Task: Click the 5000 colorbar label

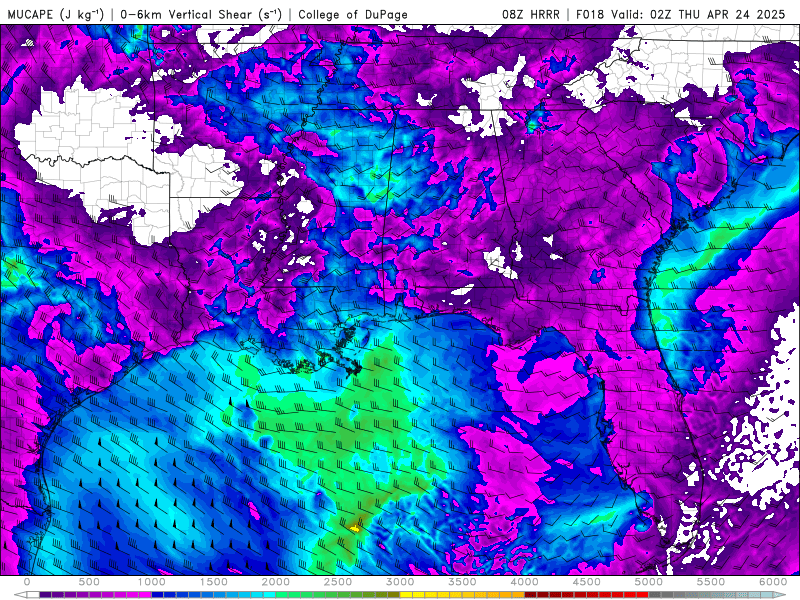Action: click(649, 582)
